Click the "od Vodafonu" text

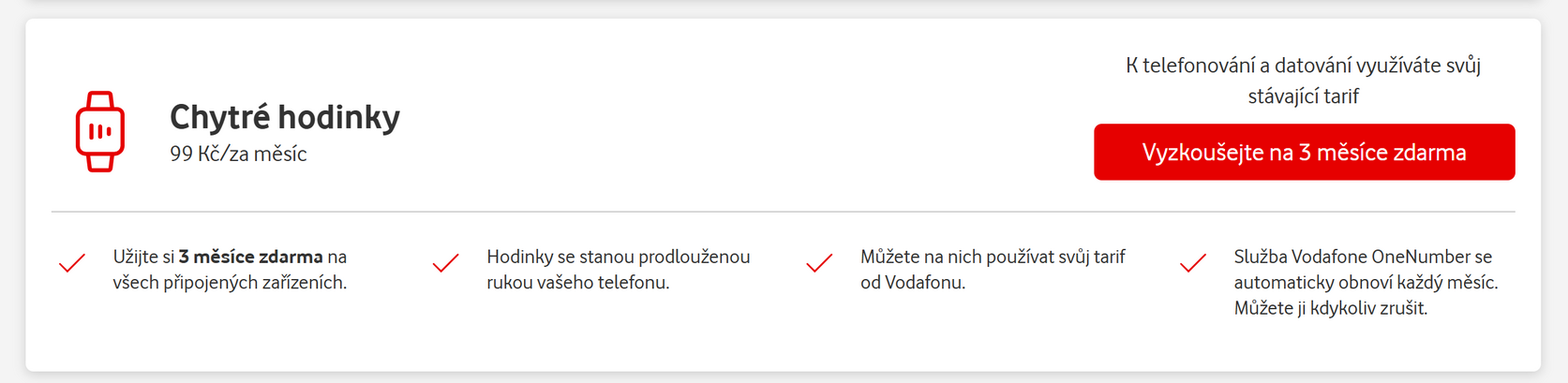coord(912,283)
